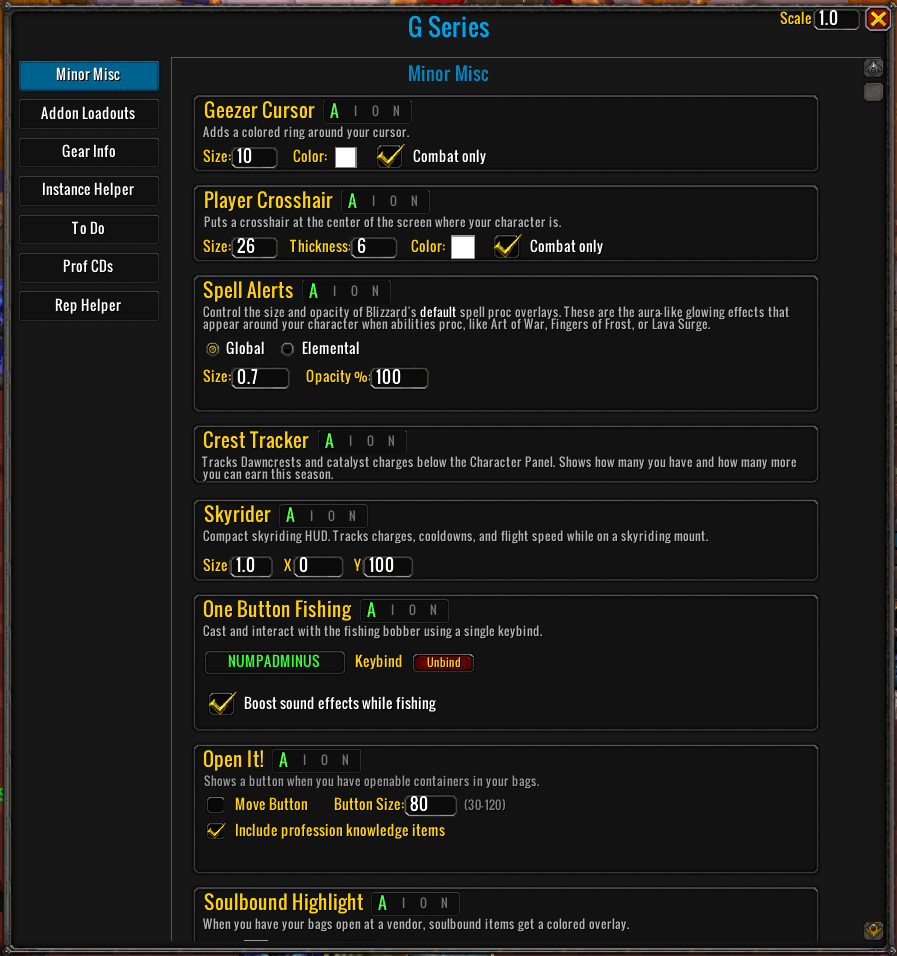Screen dimensions: 897x956
Task: Set Geezer Cursor mode to O
Action: click(376, 111)
